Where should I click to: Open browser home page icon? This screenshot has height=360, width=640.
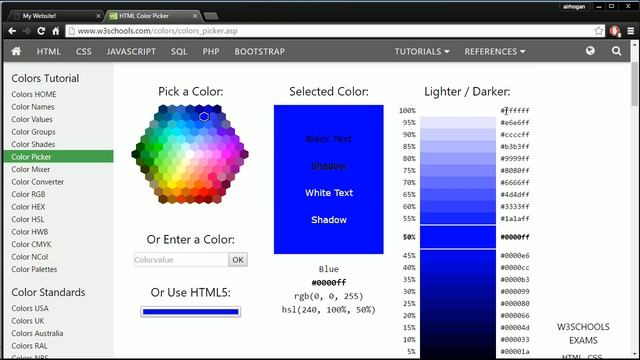click(56, 31)
